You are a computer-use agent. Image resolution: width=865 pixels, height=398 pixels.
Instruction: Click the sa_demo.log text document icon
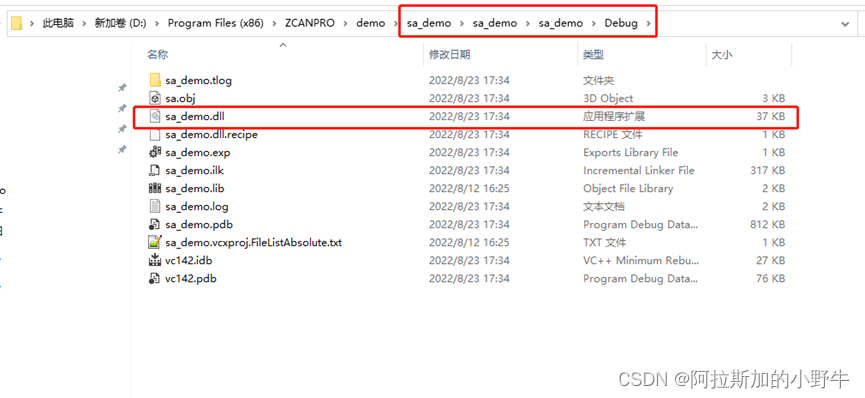point(155,206)
